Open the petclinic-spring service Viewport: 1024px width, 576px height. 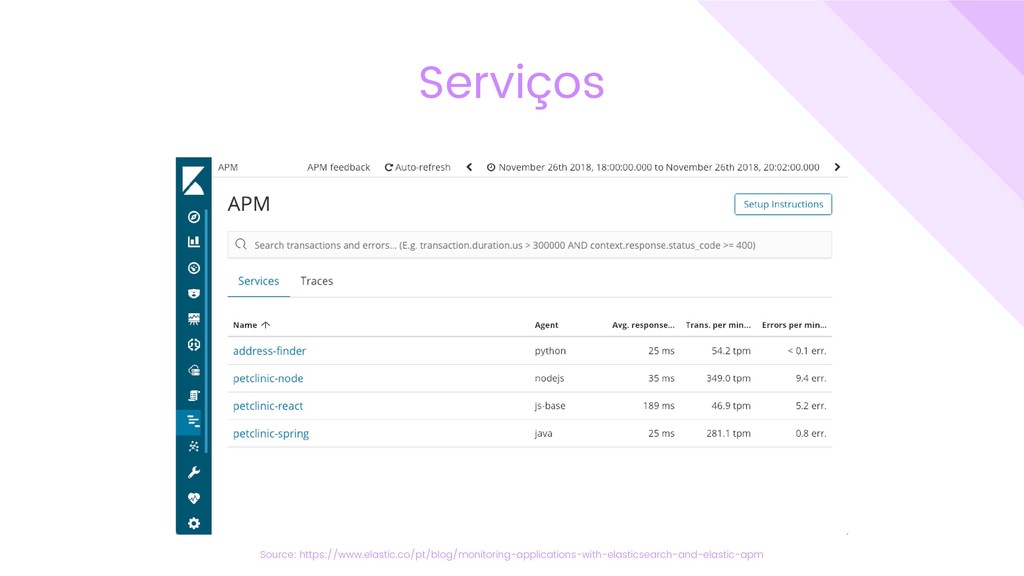coord(271,433)
